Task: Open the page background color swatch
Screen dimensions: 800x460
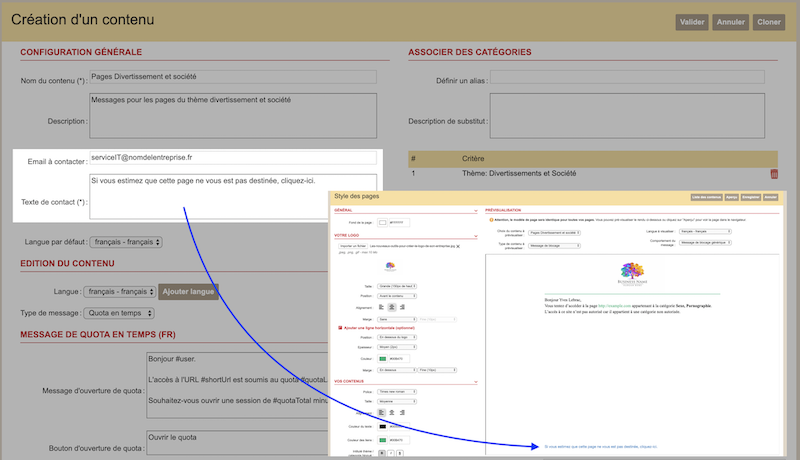Action: coord(382,221)
